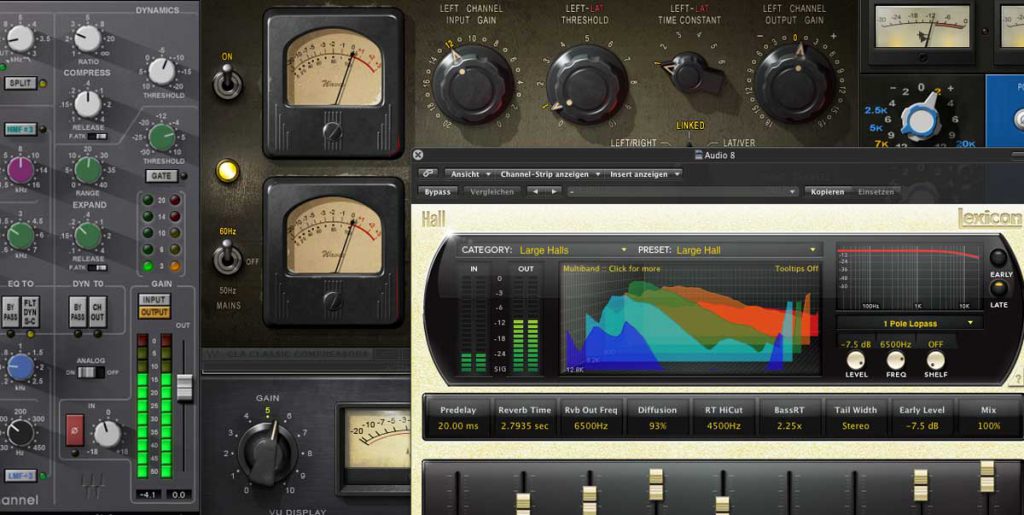Viewport: 1024px width, 515px height.
Task: Toggle the GATE button
Action: click(161, 176)
